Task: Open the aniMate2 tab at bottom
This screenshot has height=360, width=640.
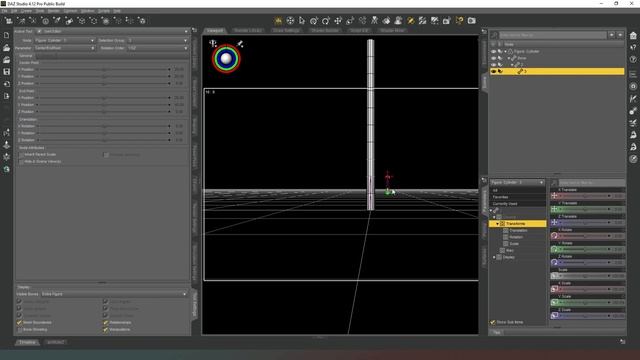Action: (x=56, y=342)
